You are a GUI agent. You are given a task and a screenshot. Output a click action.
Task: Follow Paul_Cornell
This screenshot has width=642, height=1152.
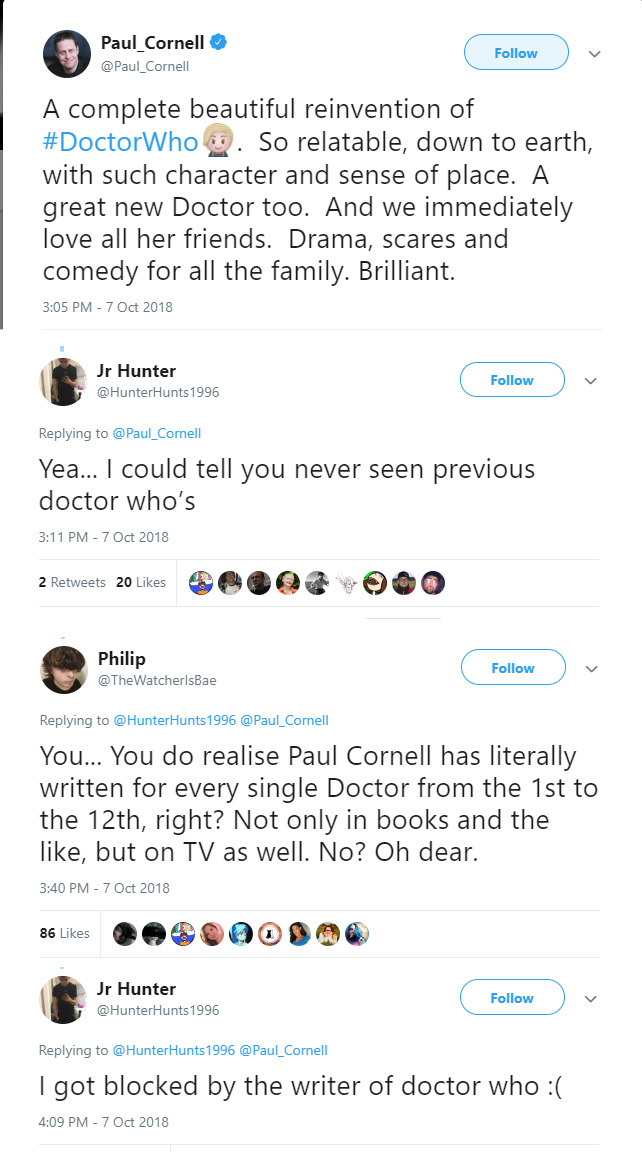coord(516,53)
